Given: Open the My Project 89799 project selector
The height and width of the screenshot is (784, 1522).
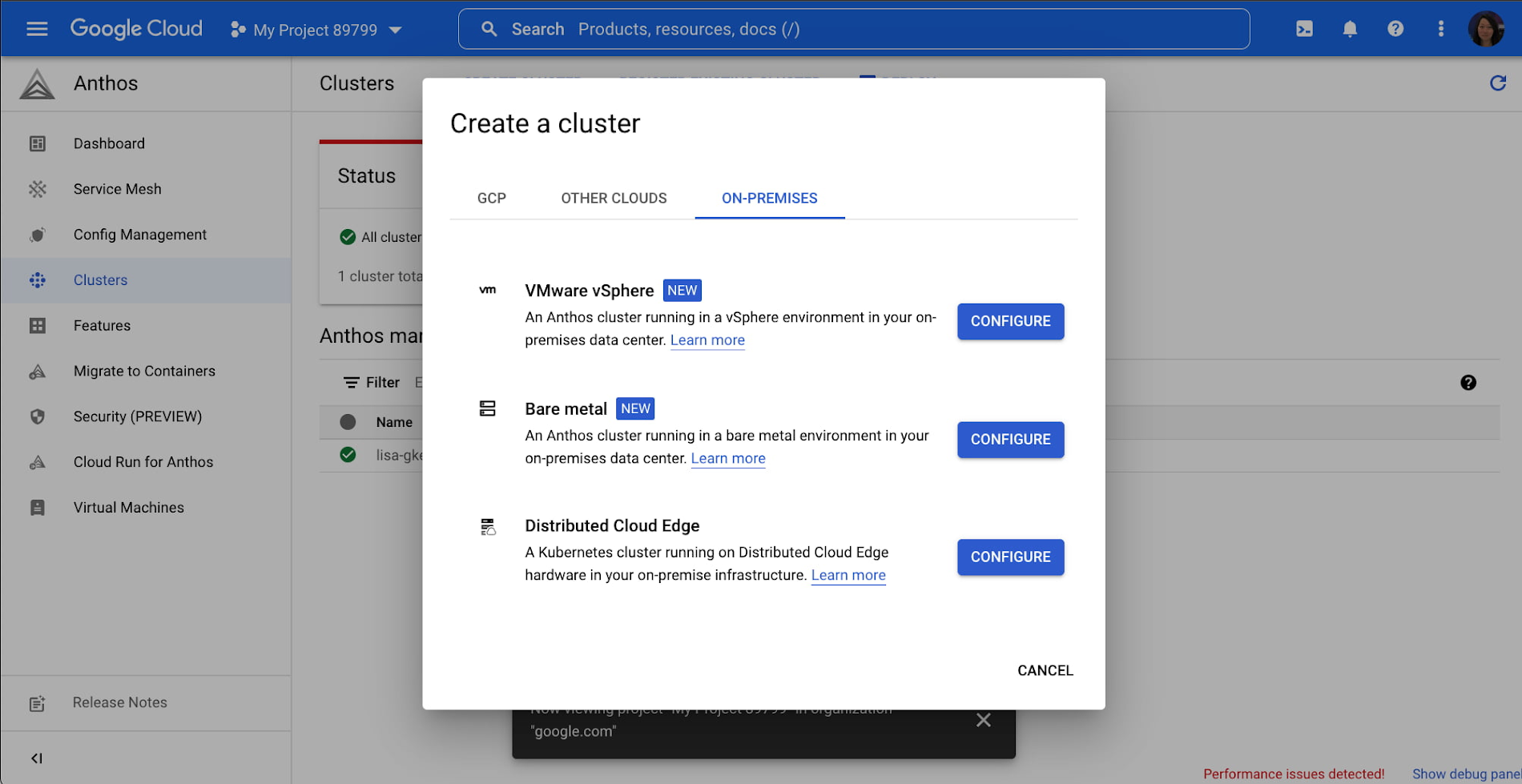Looking at the screenshot, I should click(316, 30).
